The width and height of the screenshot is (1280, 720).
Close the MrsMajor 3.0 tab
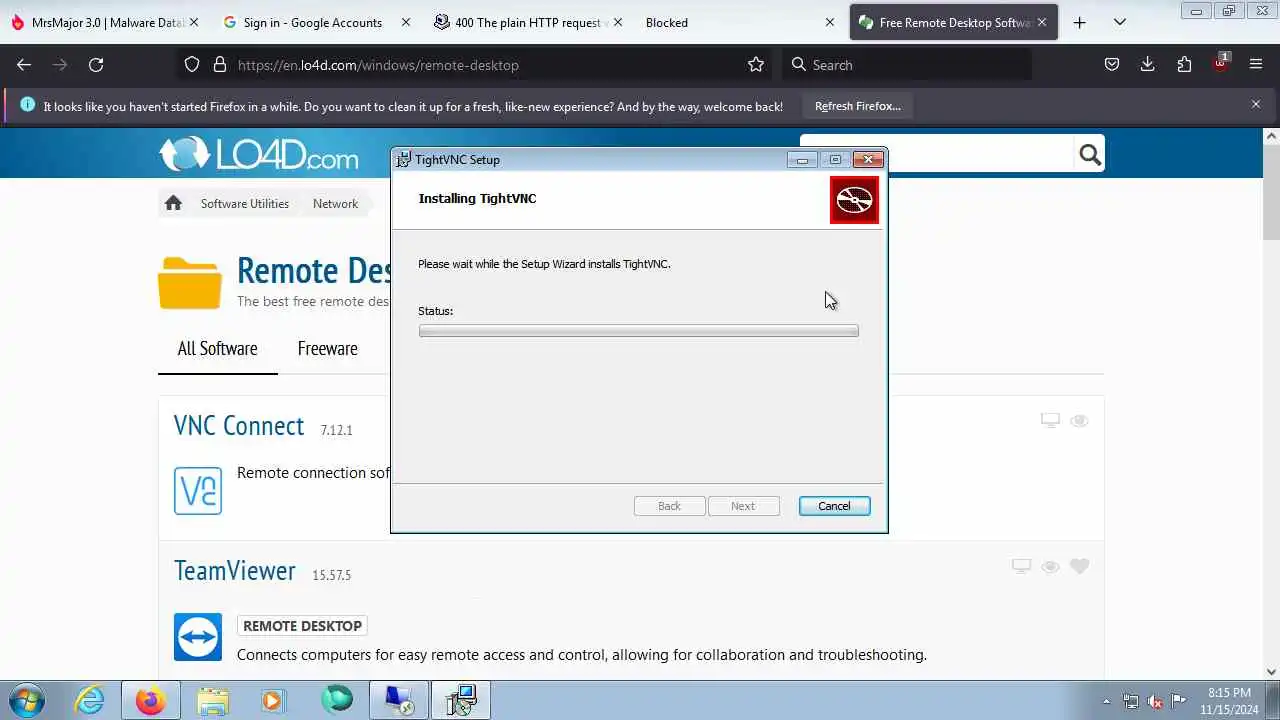click(x=193, y=22)
